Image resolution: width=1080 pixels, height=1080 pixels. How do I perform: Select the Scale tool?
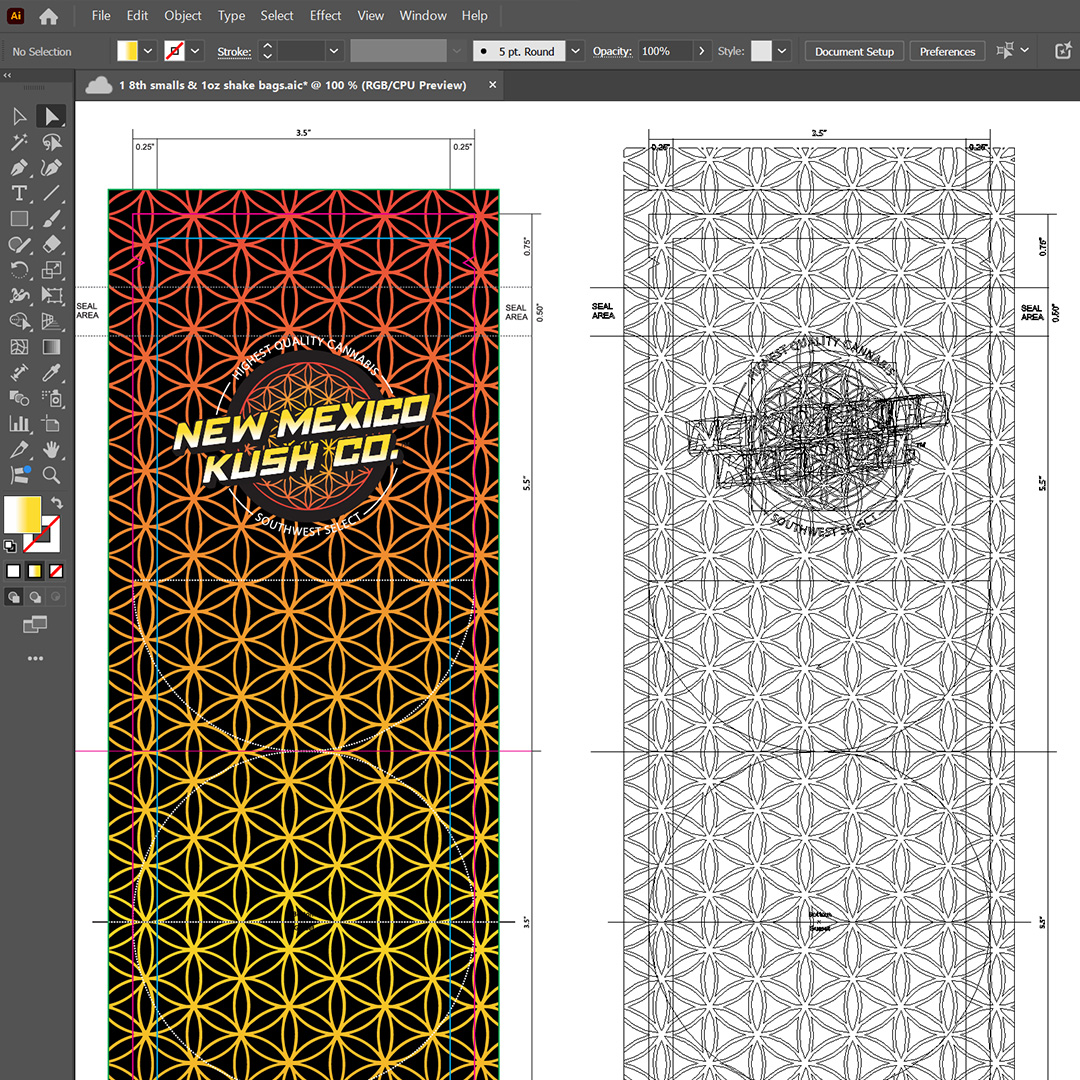click(x=51, y=270)
